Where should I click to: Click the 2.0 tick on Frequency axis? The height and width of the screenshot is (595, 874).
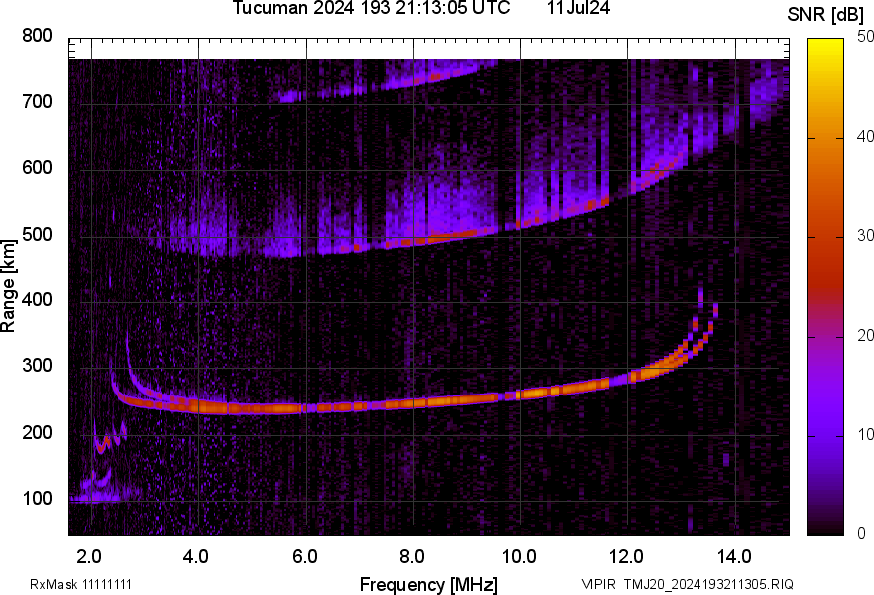tap(90, 556)
